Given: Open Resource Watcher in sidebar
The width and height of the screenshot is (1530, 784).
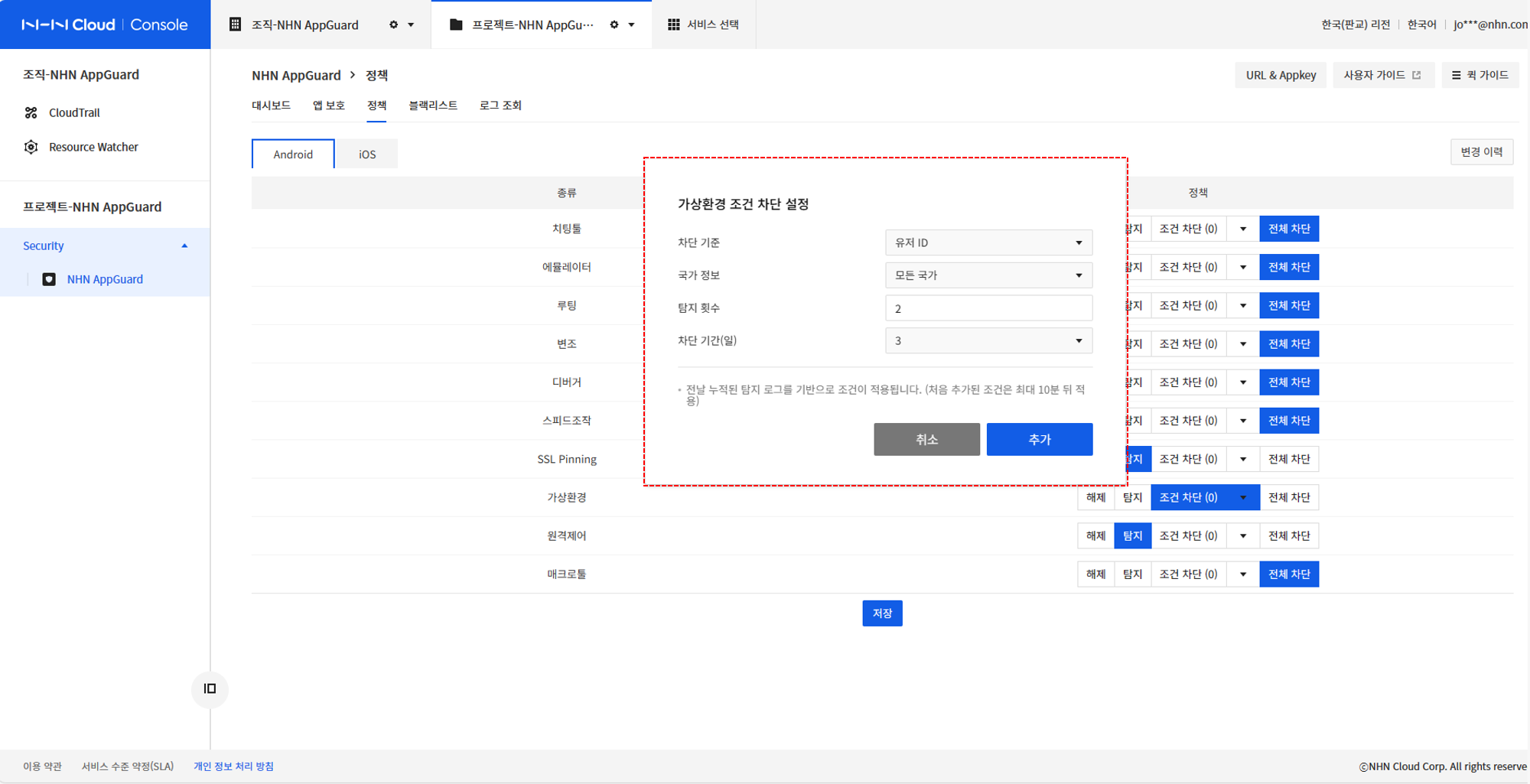Looking at the screenshot, I should pos(93,147).
